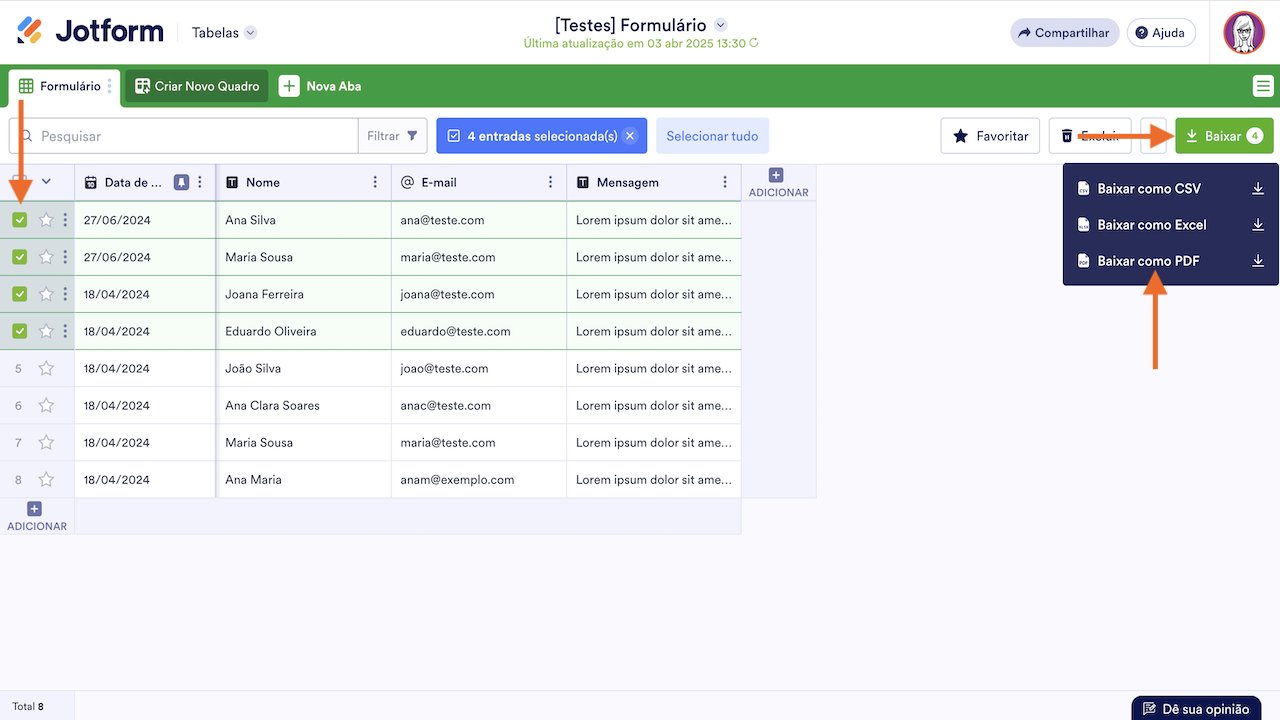Uncheck the Maria Sousa 27/06/2024 checkbox
Screen dimensions: 1280x720
click(x=19, y=257)
